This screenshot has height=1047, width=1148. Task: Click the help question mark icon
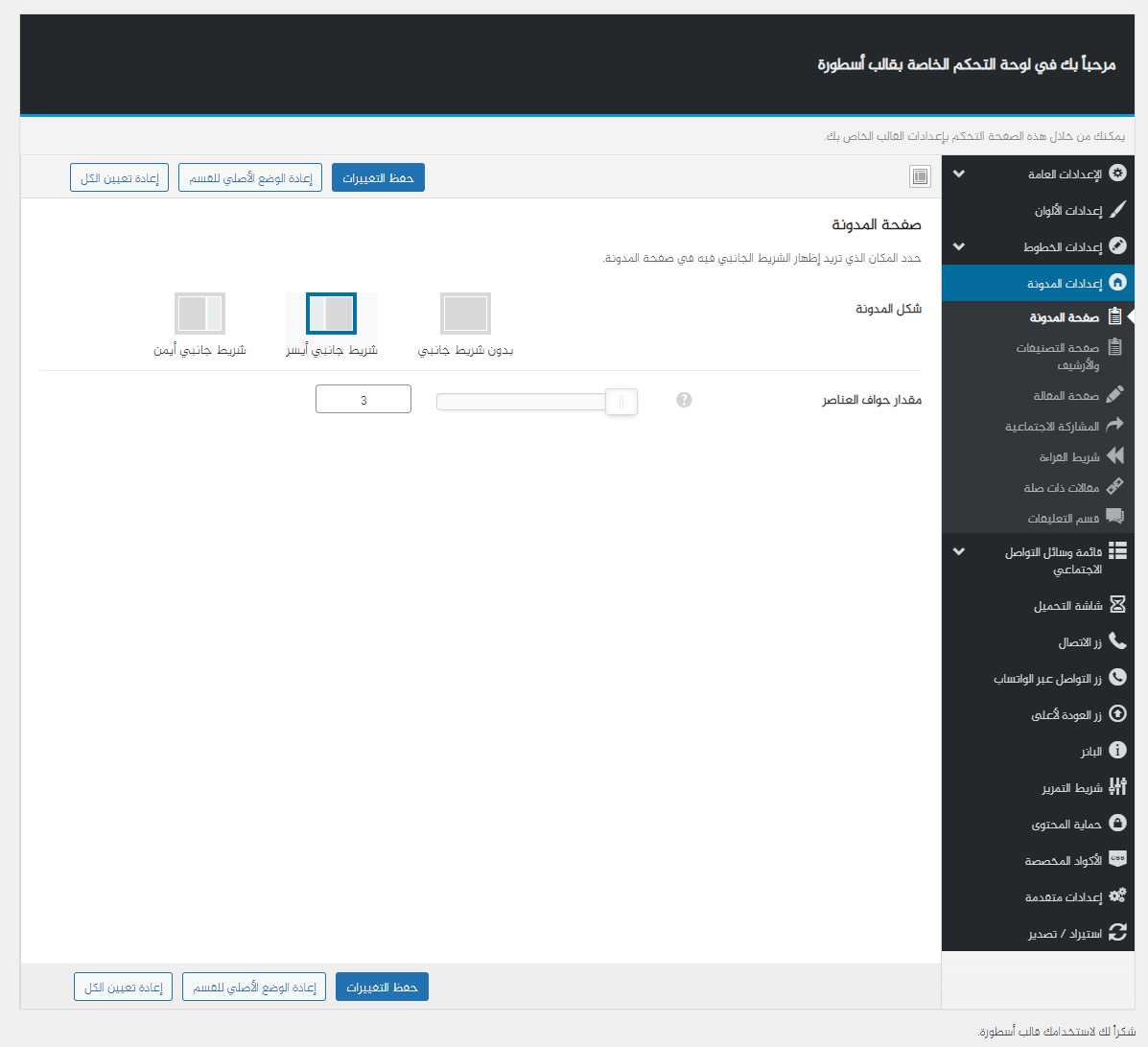pos(684,400)
